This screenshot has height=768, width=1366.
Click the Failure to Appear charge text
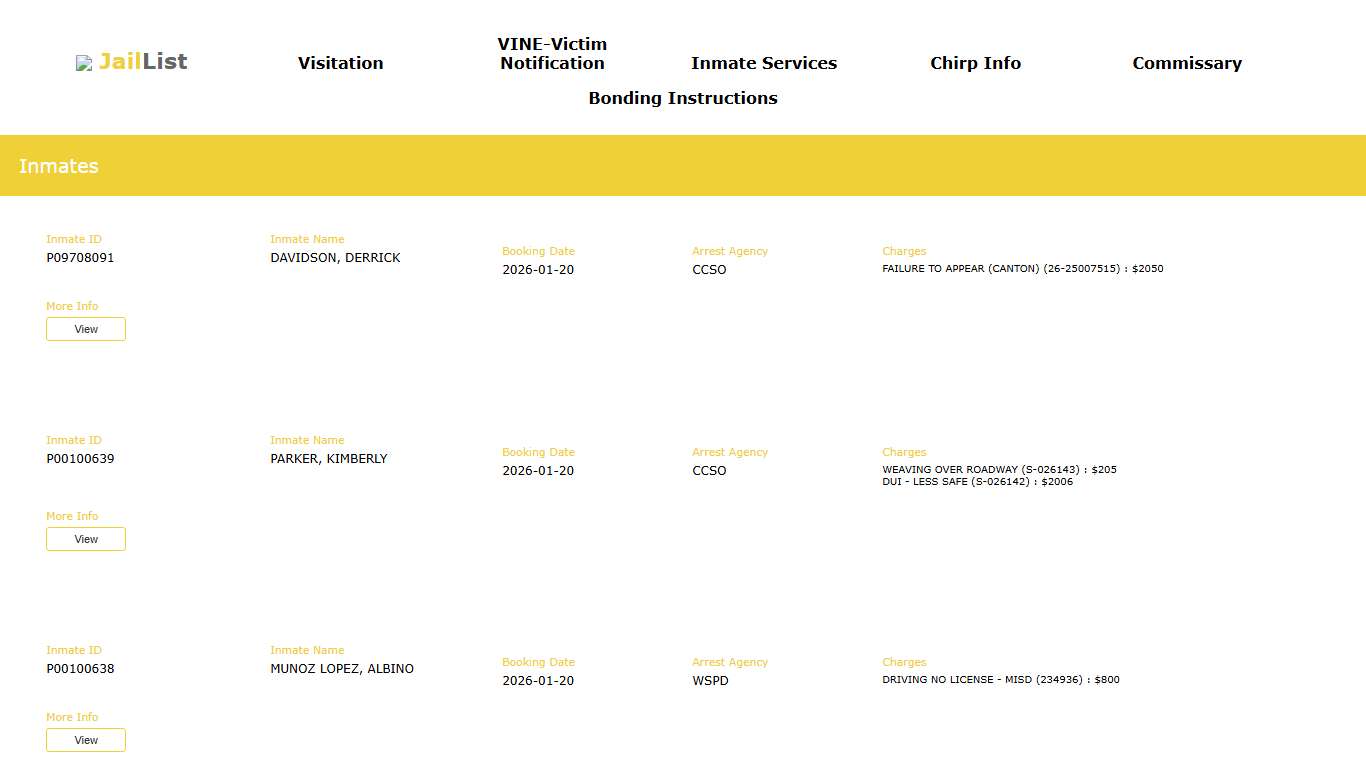pyautogui.click(x=1022, y=269)
